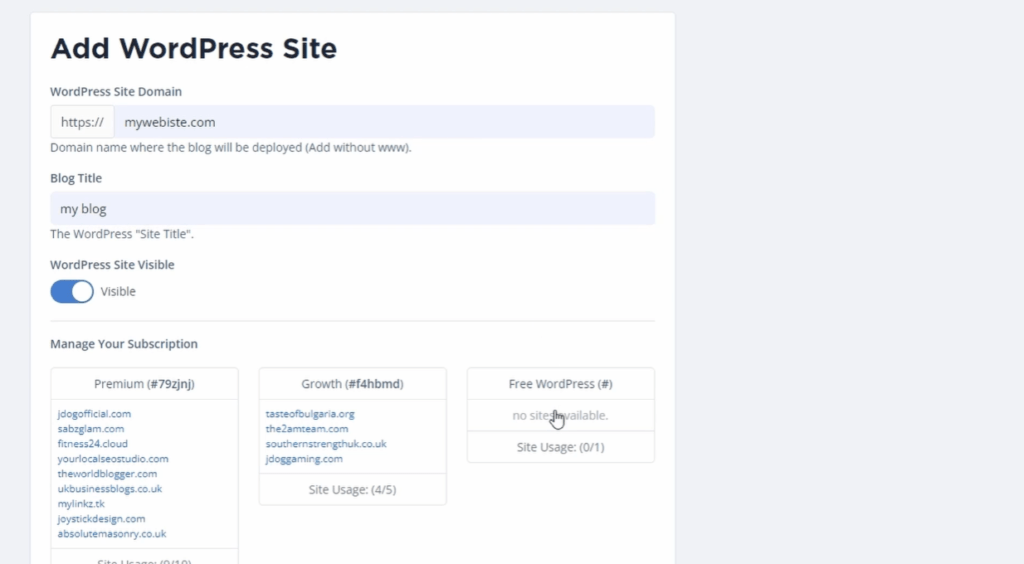1024x564 pixels.
Task: Open the southernstrengthuk.co.uk link
Action: (x=326, y=444)
